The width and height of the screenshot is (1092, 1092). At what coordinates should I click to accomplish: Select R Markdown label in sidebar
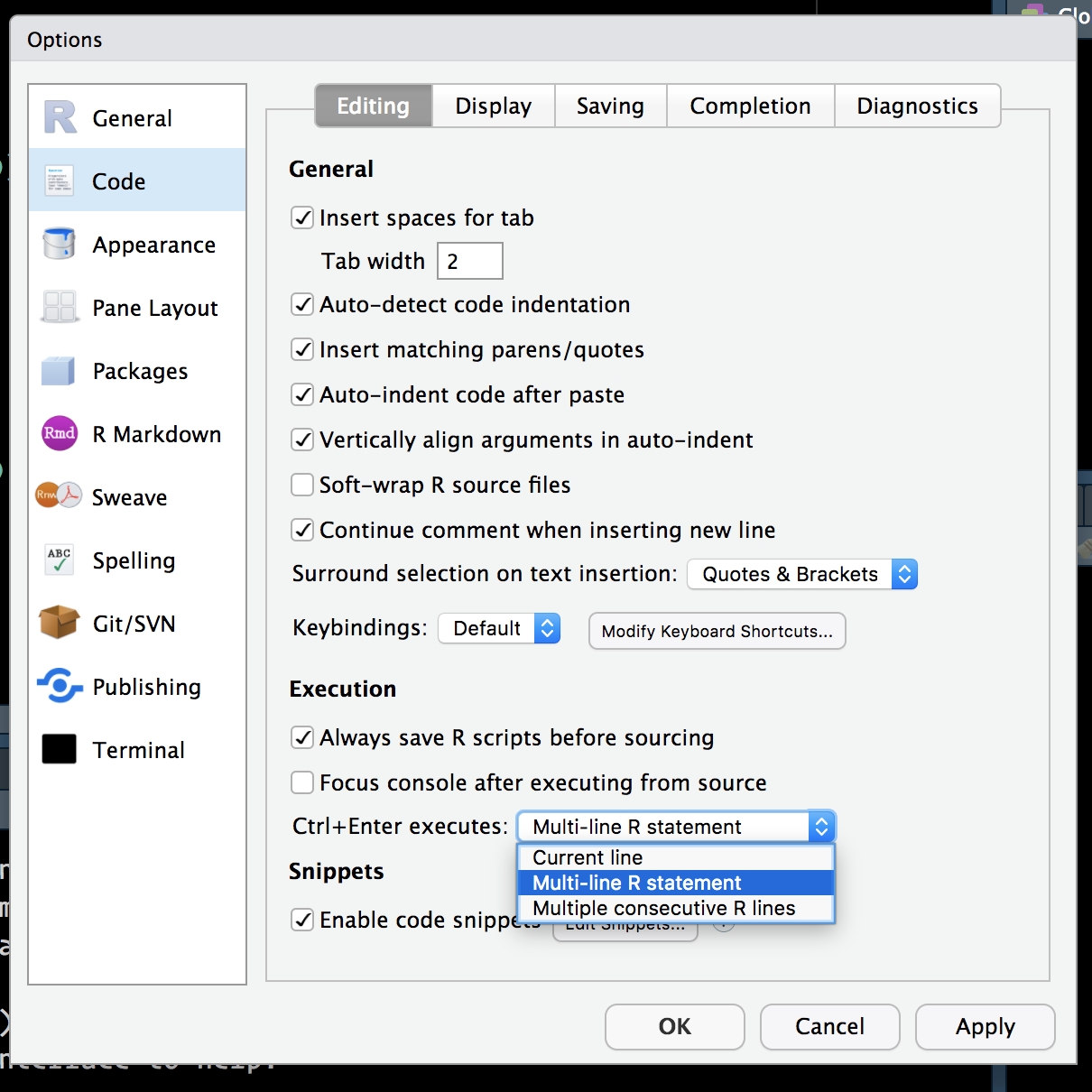click(x=157, y=434)
